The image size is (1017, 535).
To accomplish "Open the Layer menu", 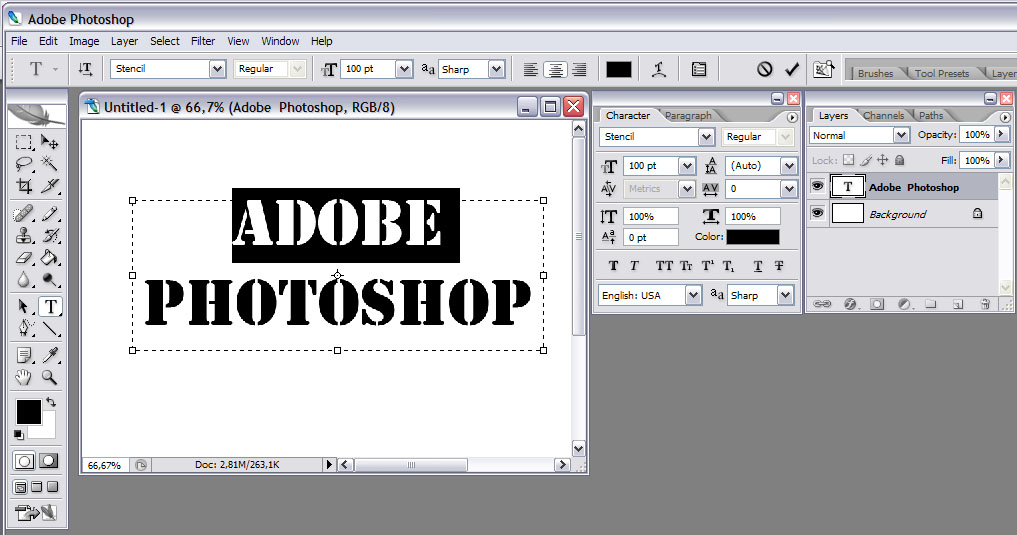I will (125, 41).
